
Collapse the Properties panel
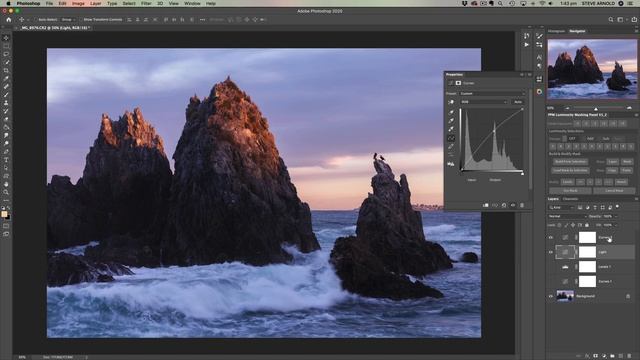pos(522,75)
